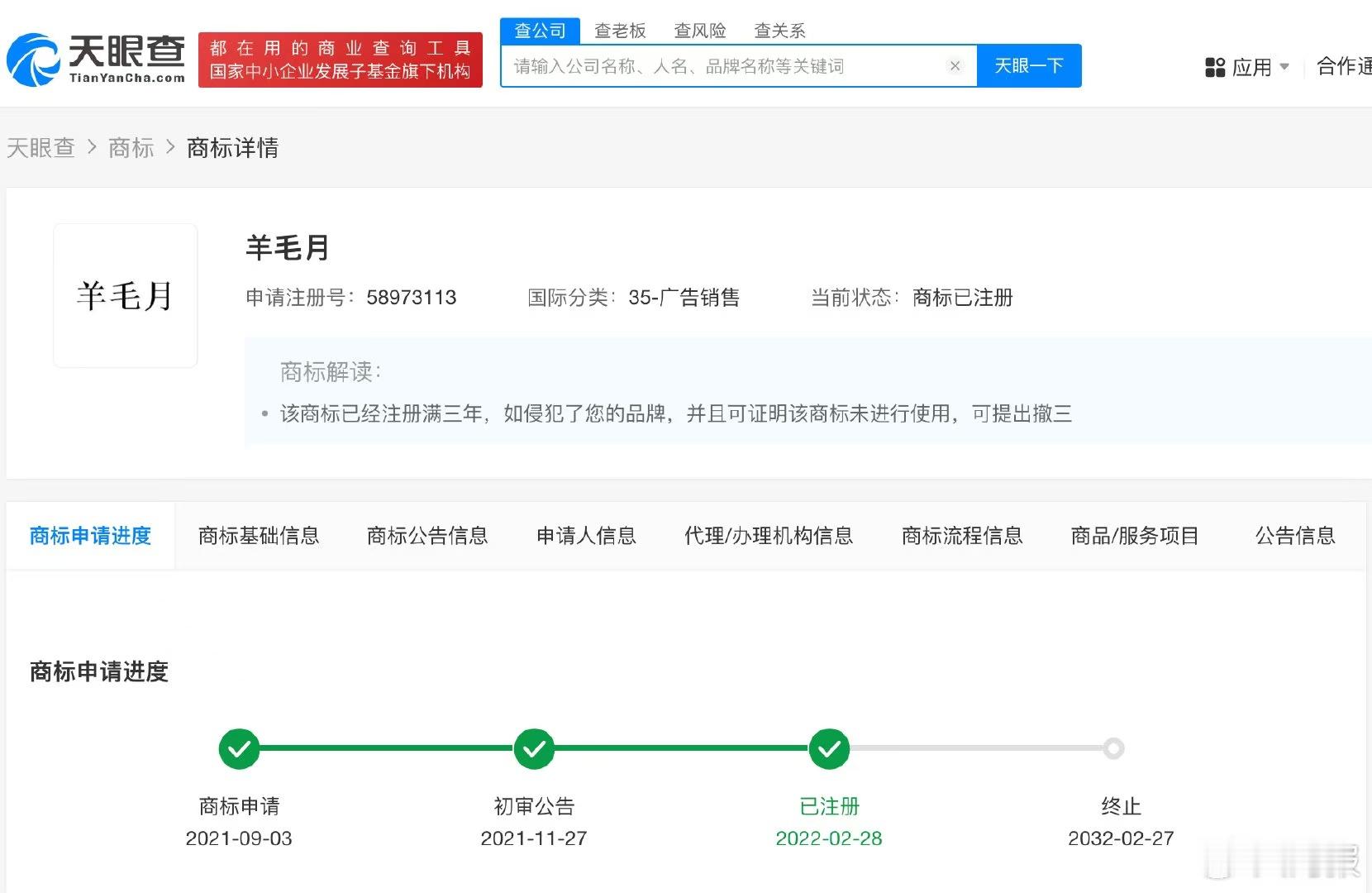This screenshot has height=893, width=1372.
Task: Click the date 2021-09-03
Action: tap(239, 838)
